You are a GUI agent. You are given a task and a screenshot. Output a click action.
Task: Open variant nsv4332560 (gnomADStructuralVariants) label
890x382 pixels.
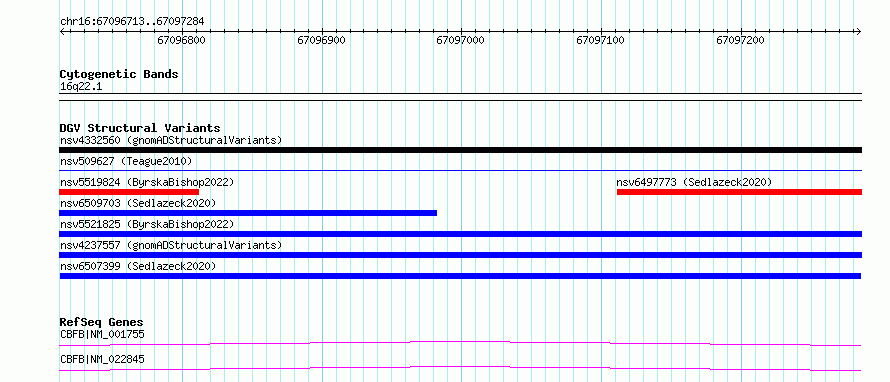[171, 140]
